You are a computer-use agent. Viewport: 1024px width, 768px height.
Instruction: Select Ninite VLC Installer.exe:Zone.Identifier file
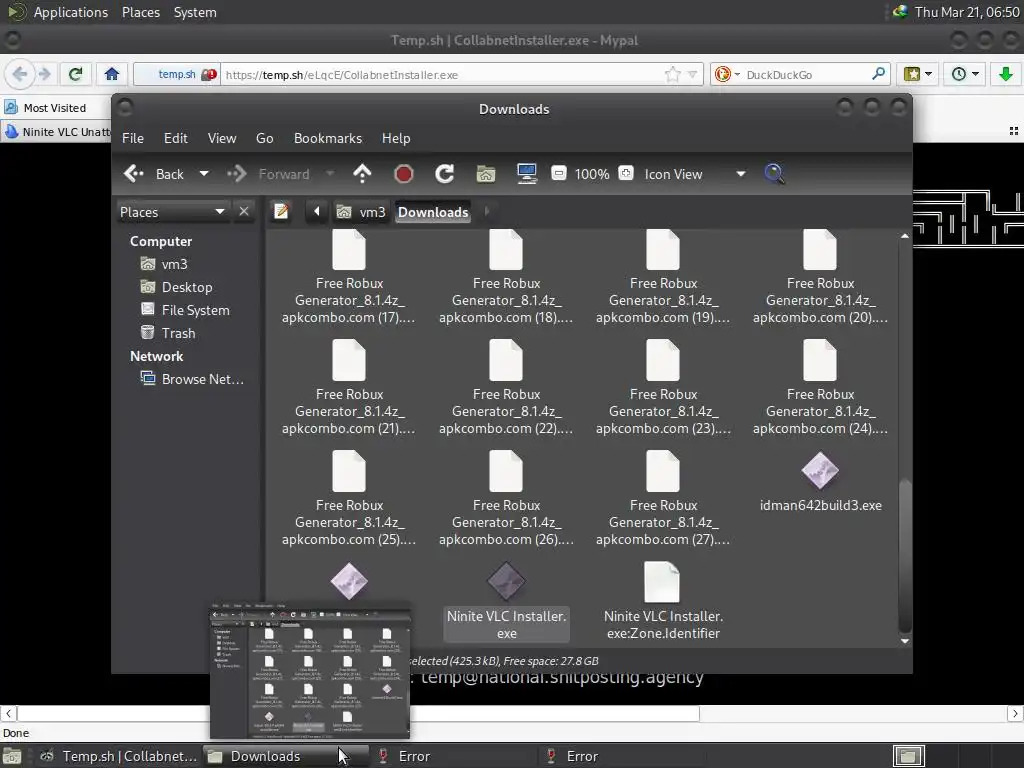(x=663, y=601)
